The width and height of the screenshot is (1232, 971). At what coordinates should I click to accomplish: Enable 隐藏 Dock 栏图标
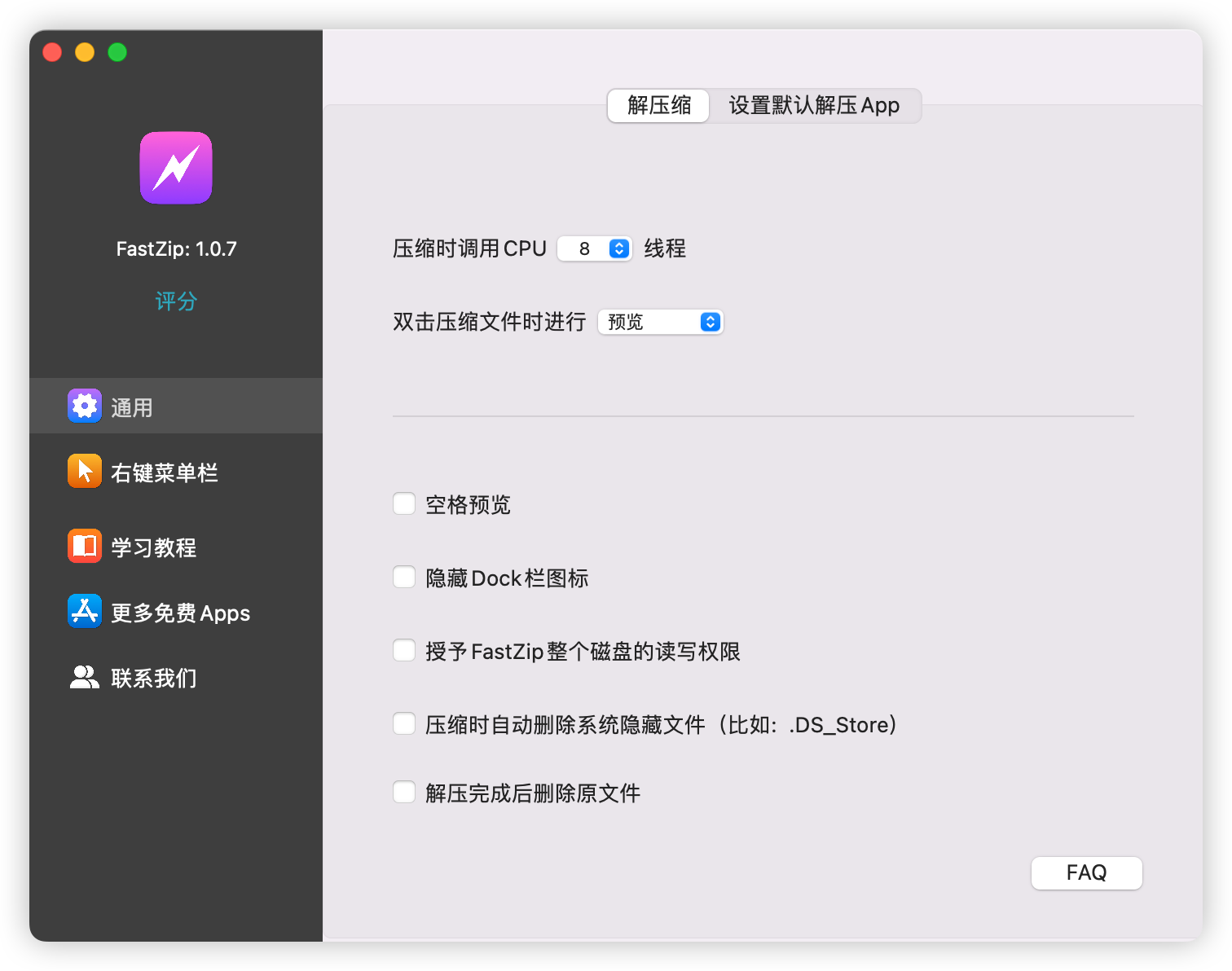pyautogui.click(x=404, y=577)
